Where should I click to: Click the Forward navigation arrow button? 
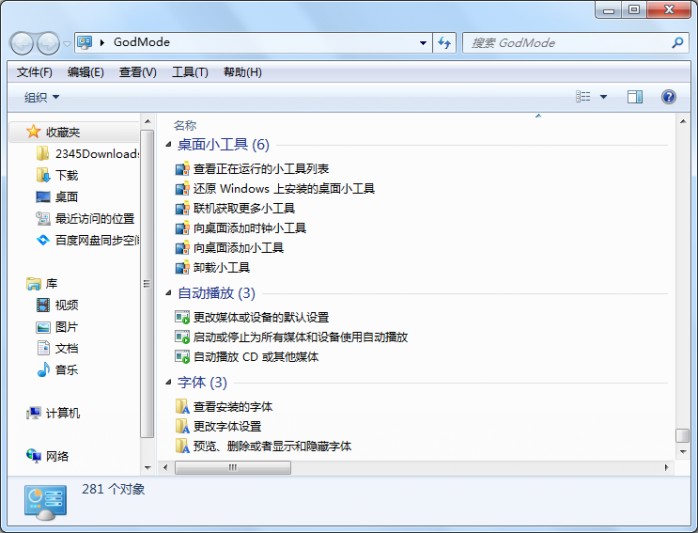tap(48, 43)
